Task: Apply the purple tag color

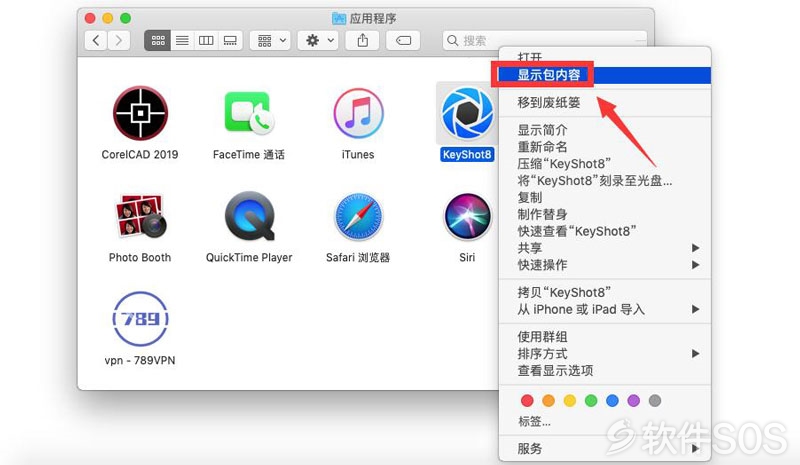Action: [x=634, y=401]
